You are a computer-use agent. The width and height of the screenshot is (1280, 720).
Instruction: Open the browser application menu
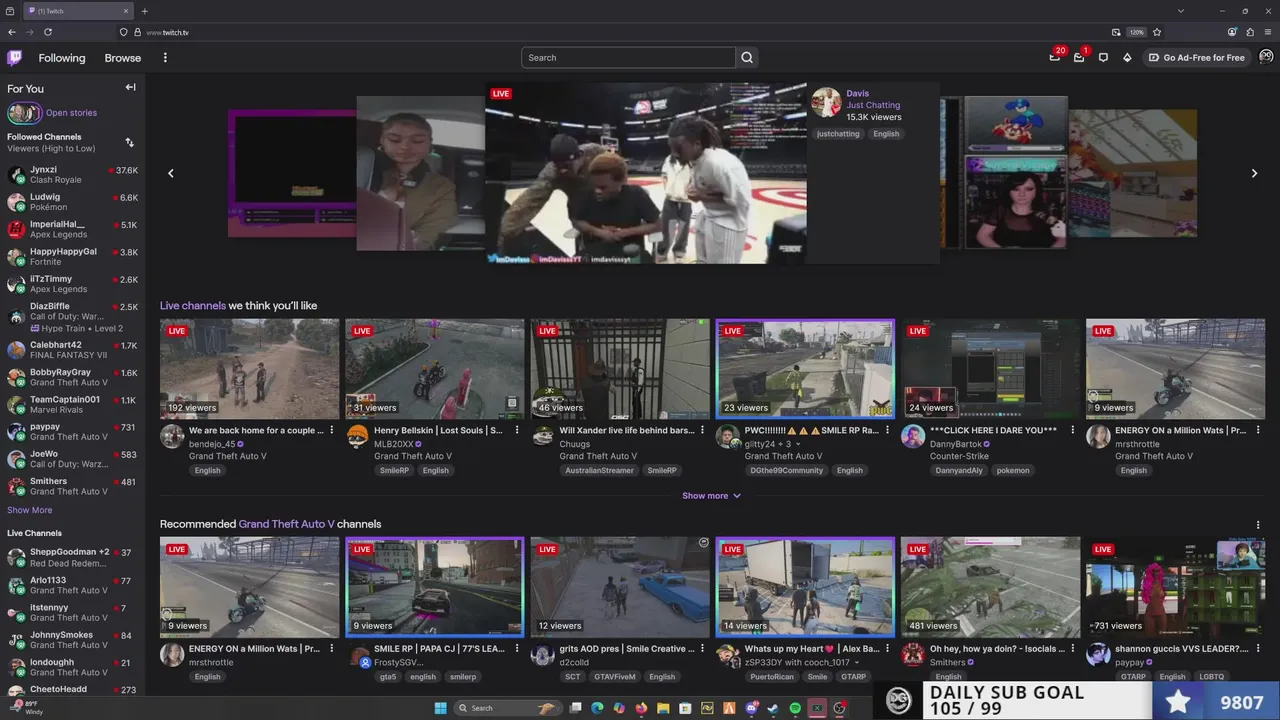click(1268, 32)
